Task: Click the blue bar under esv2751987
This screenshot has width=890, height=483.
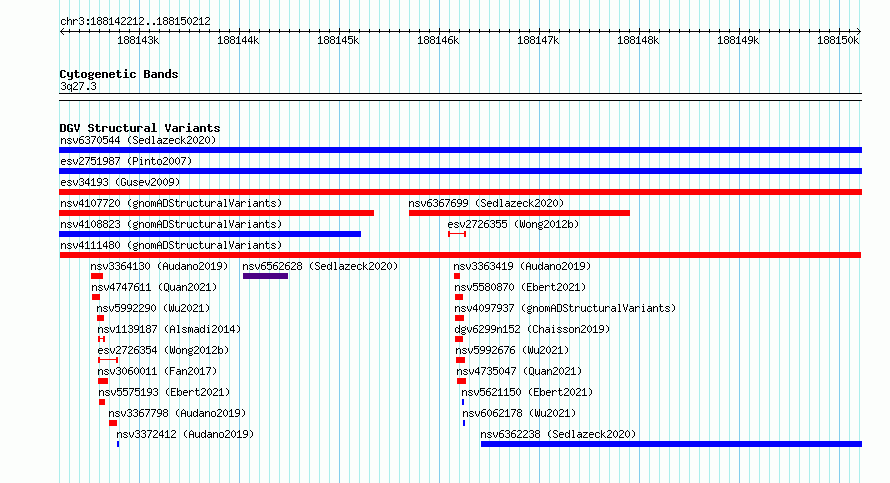Action: pos(460,171)
